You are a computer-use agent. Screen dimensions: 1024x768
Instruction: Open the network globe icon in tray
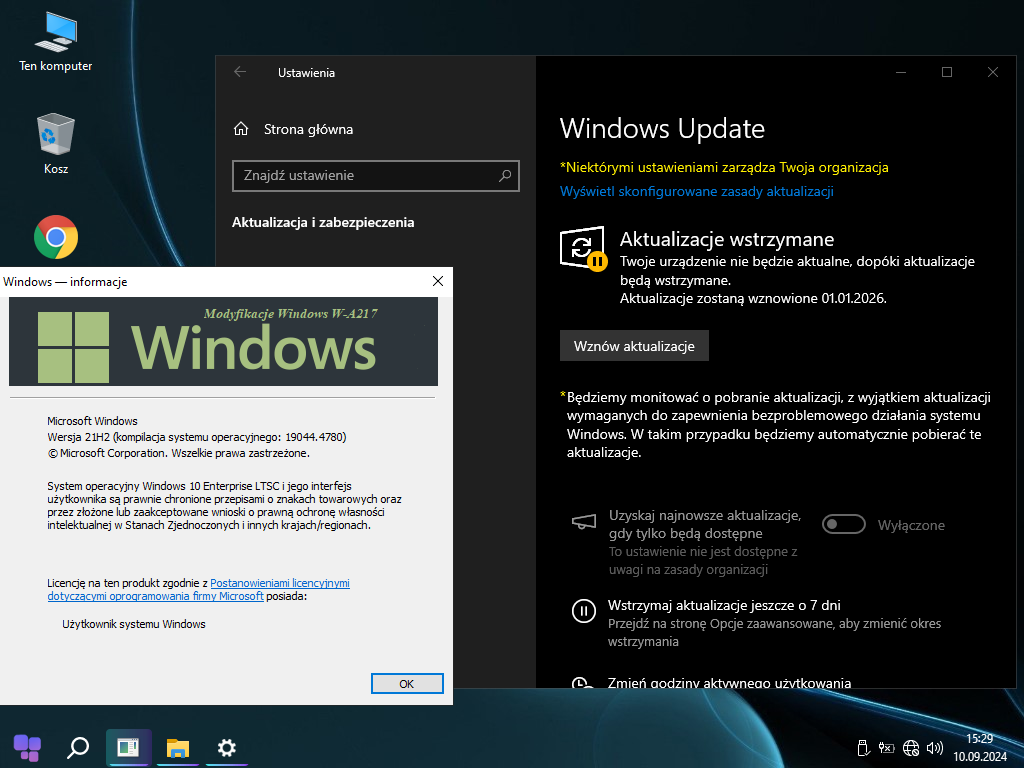(911, 747)
